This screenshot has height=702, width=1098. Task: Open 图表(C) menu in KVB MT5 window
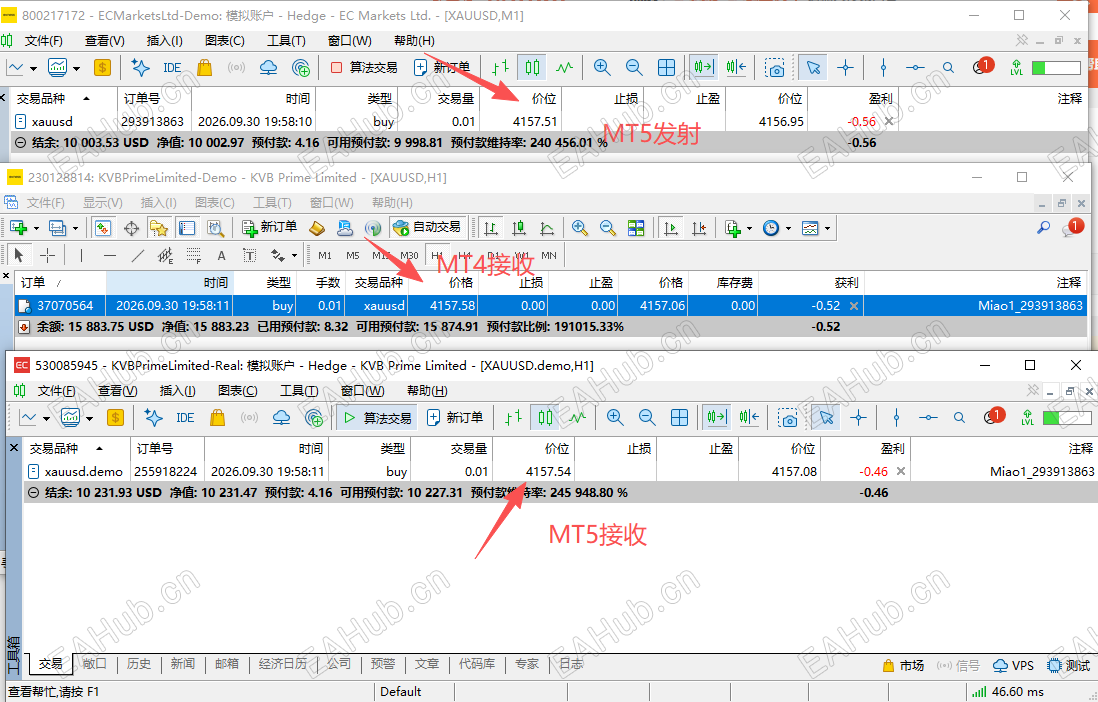click(x=237, y=391)
